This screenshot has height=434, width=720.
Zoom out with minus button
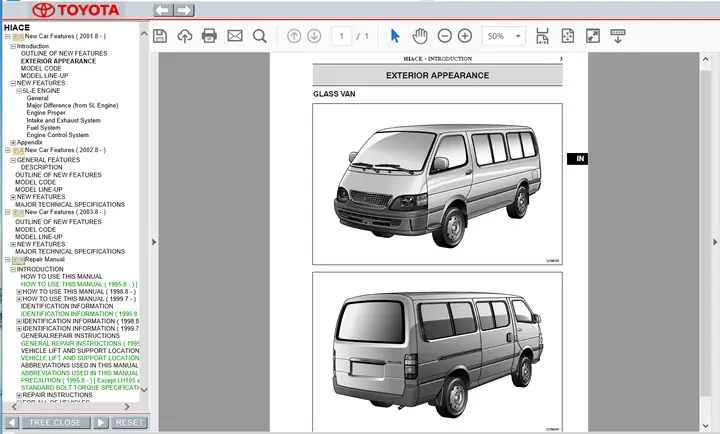click(444, 36)
